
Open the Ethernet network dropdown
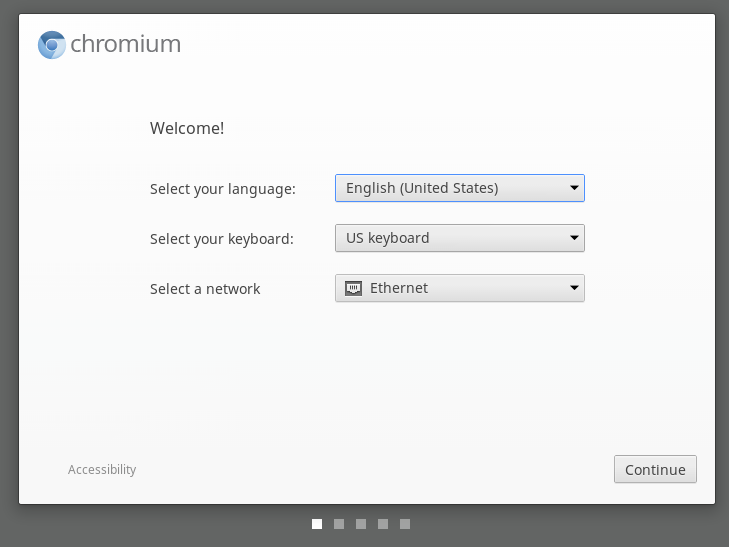tap(460, 288)
